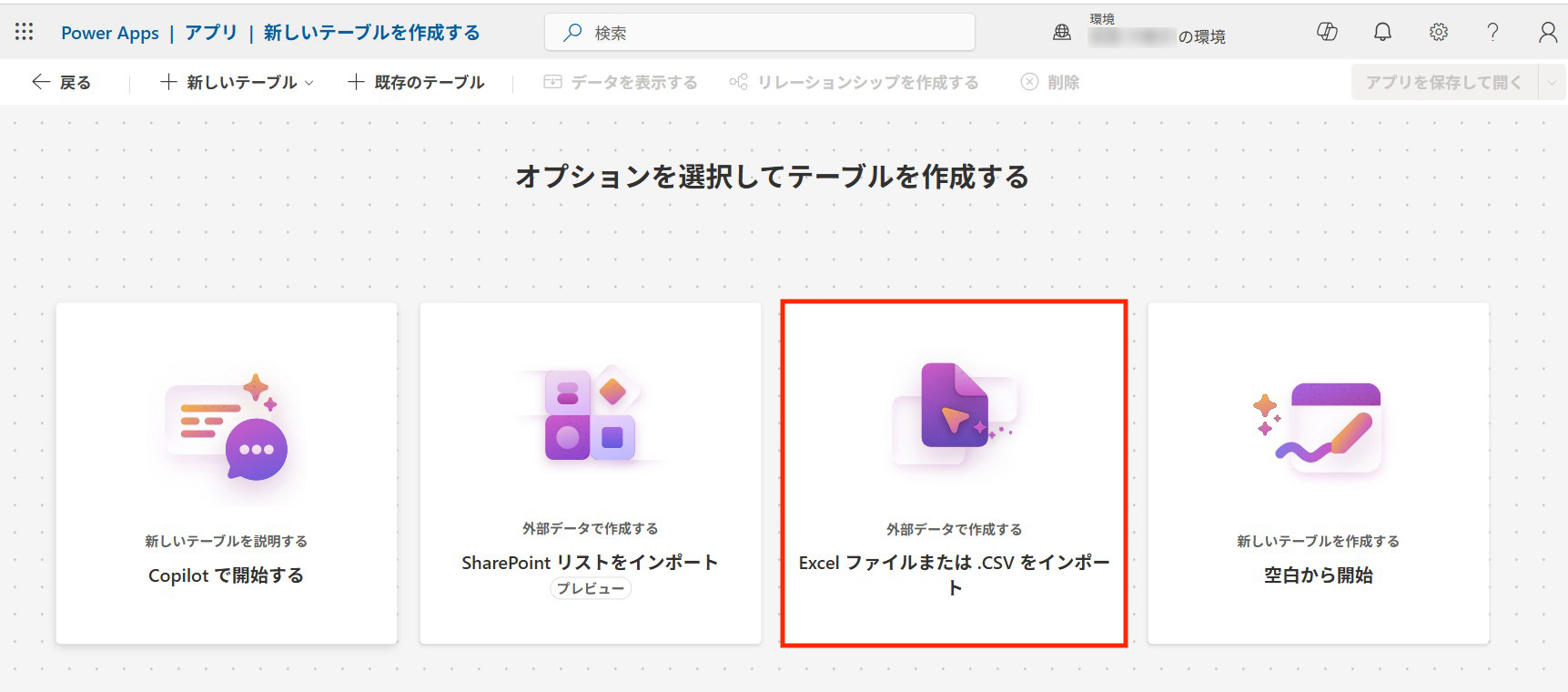Open the アプリ breadcrumb link
The height and width of the screenshot is (692, 1568).
211,33
